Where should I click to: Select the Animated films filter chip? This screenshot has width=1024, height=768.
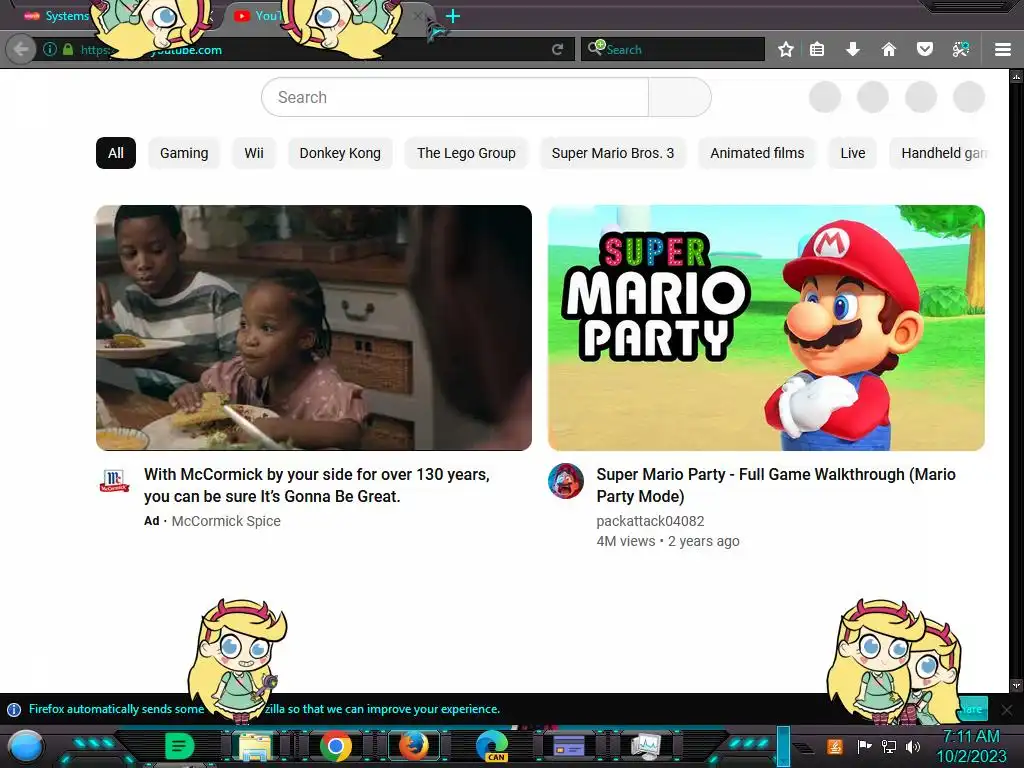point(758,153)
